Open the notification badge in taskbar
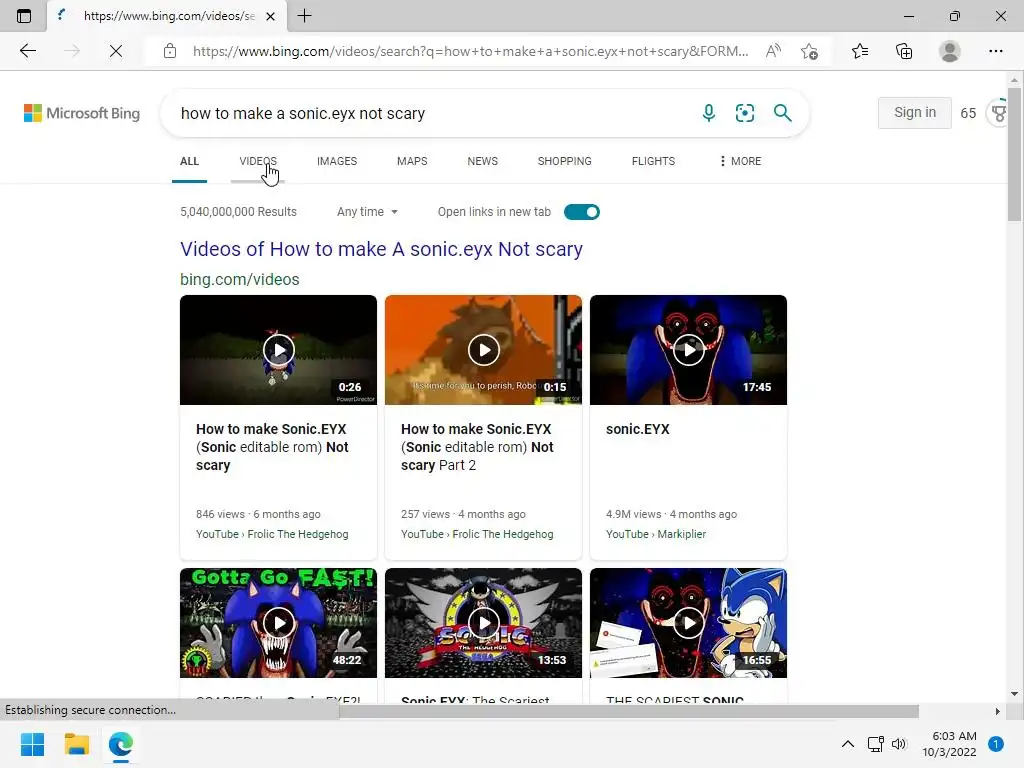 995,744
